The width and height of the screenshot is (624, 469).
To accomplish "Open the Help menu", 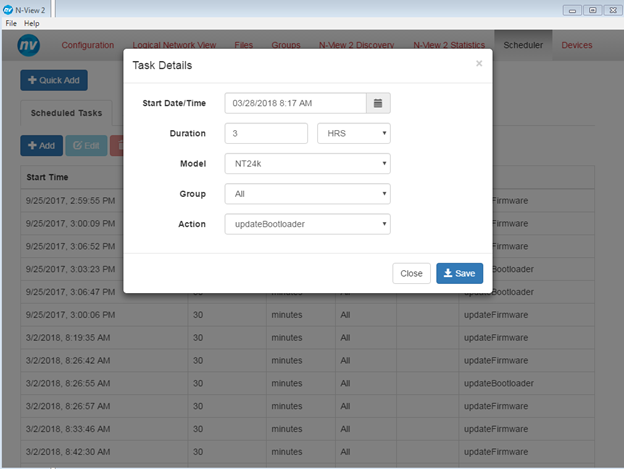I will [31, 23].
